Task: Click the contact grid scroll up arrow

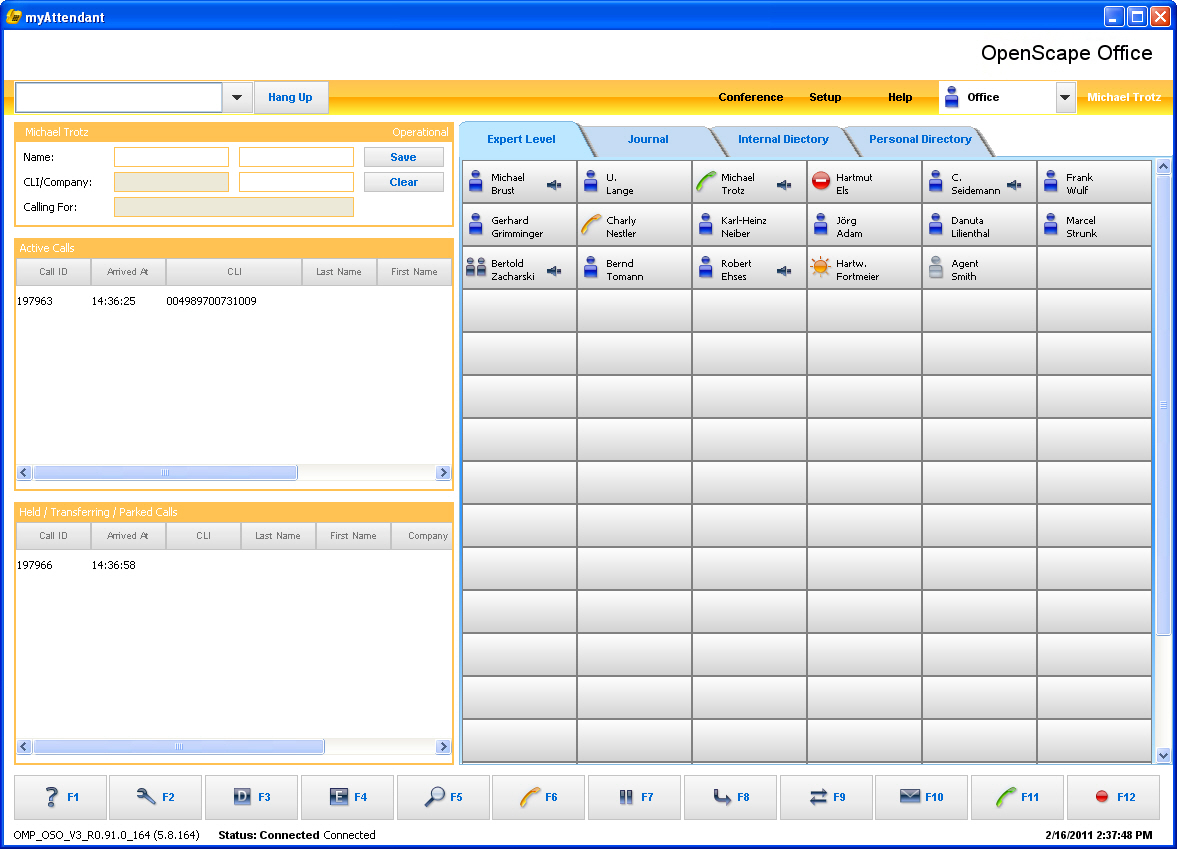Action: coord(1163,167)
